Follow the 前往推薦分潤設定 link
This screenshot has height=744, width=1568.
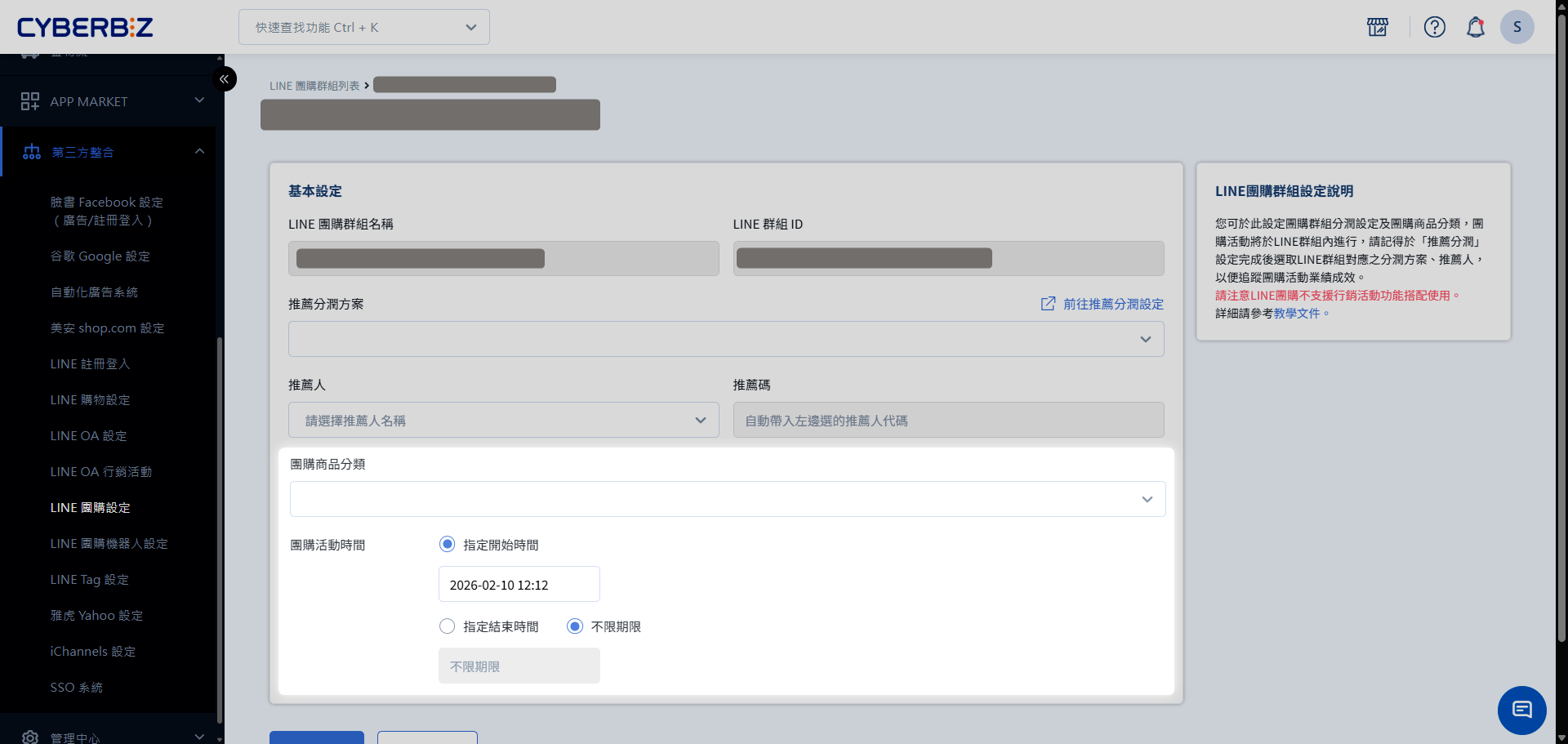click(x=1112, y=304)
